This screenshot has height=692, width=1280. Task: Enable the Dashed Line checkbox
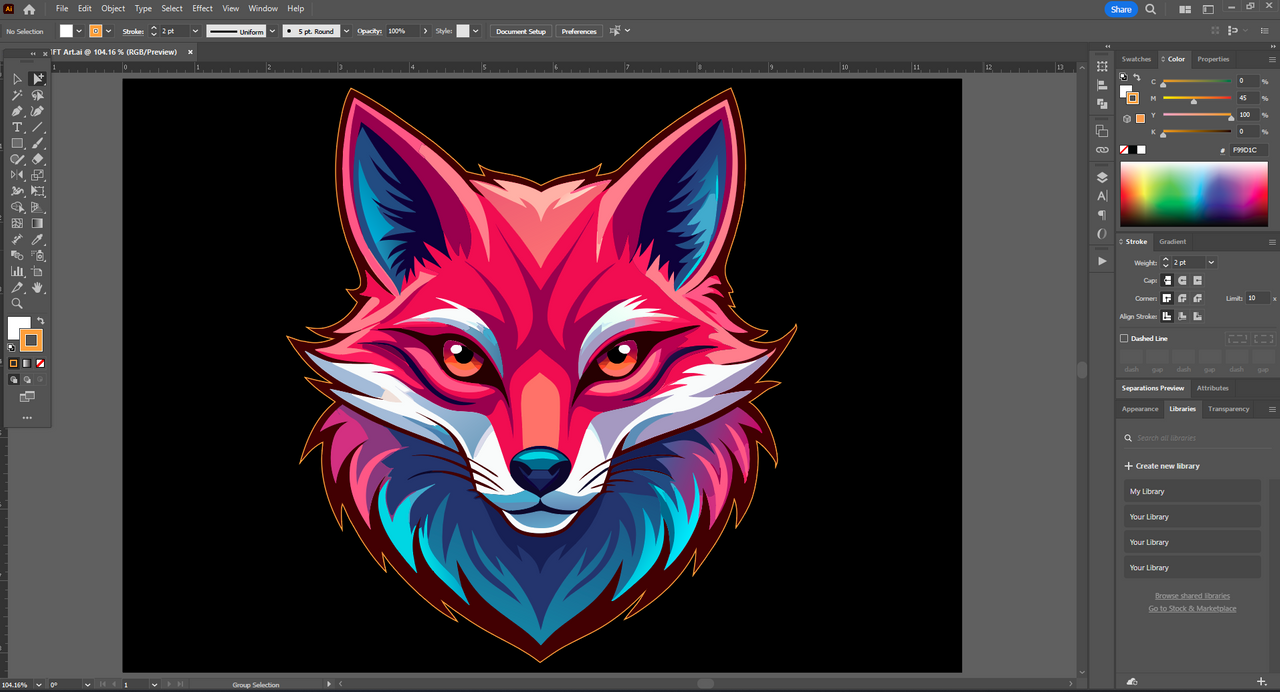[x=1124, y=339]
